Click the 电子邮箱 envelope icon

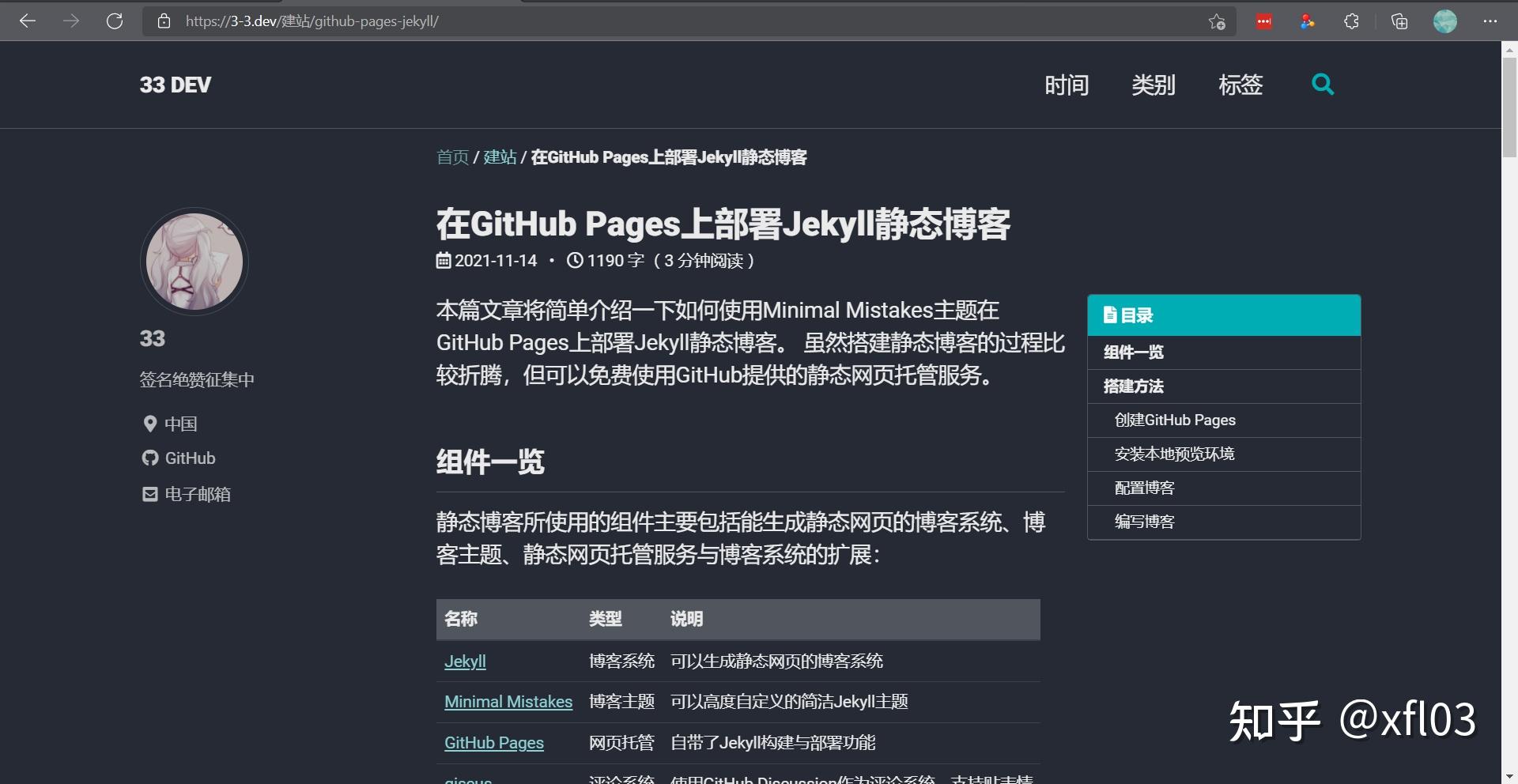click(150, 494)
